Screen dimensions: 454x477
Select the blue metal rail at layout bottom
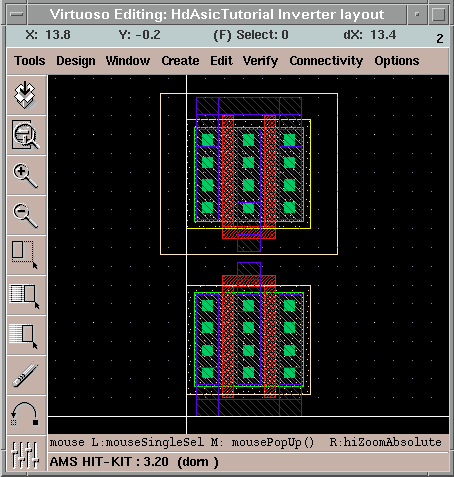[x=249, y=407]
